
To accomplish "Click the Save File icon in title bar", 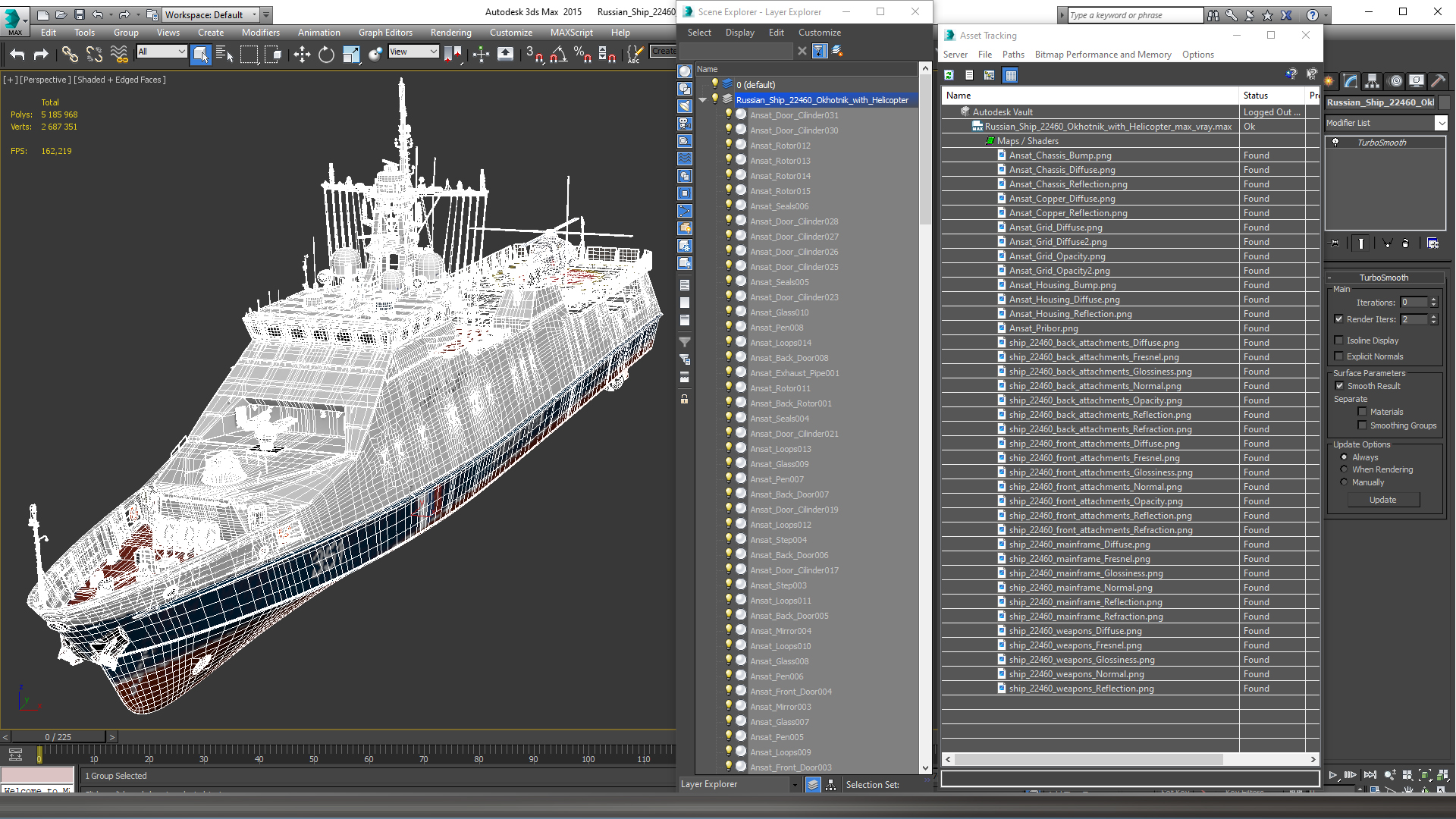I will [80, 14].
